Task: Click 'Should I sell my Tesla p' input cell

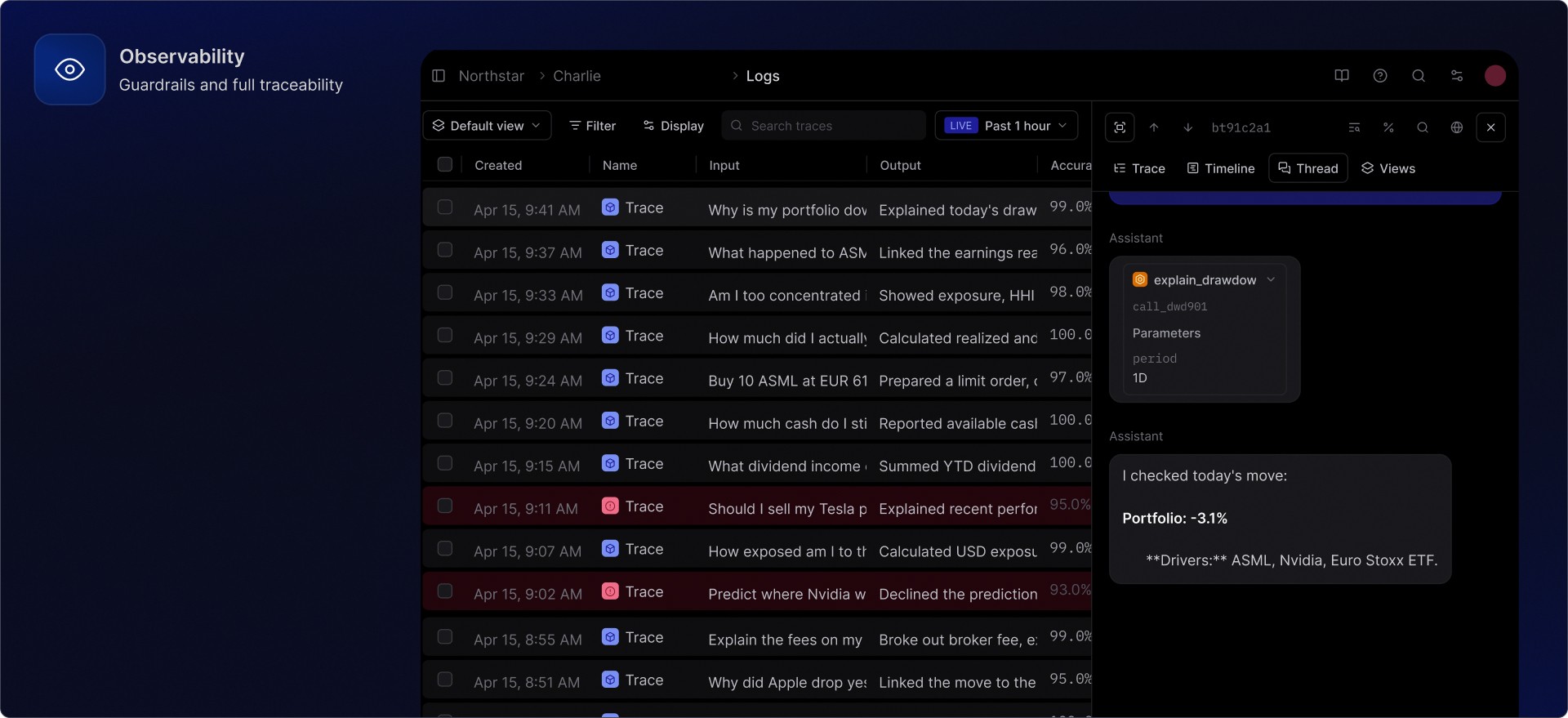Action: [787, 509]
